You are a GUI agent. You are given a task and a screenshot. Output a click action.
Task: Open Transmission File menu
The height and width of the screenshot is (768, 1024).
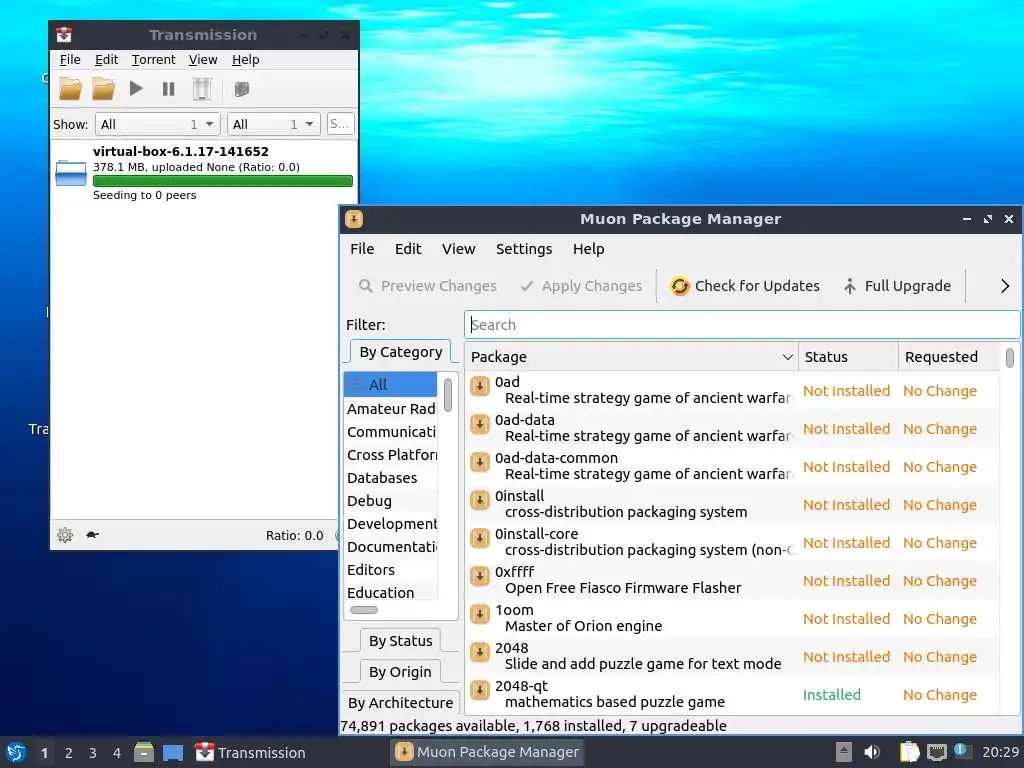pos(70,59)
